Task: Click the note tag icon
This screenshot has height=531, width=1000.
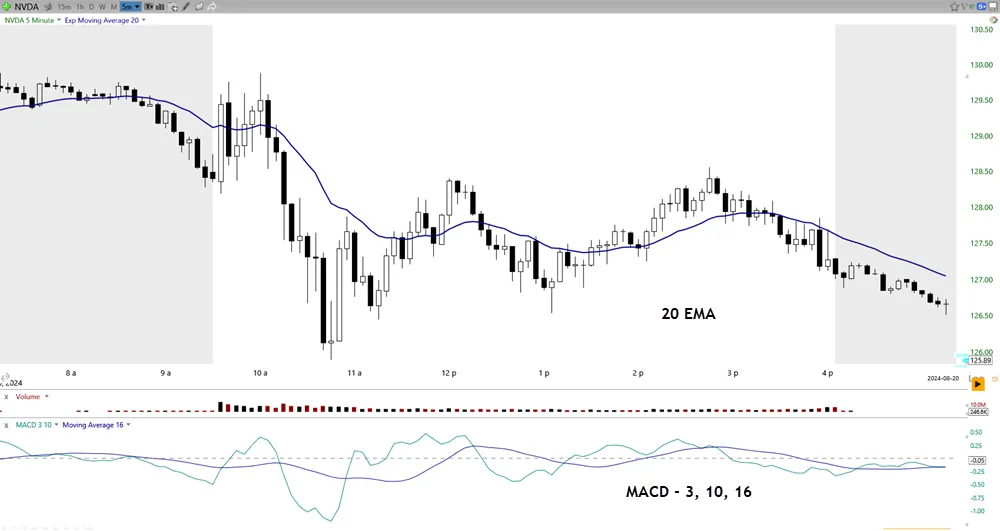Action: pyautogui.click(x=198, y=7)
